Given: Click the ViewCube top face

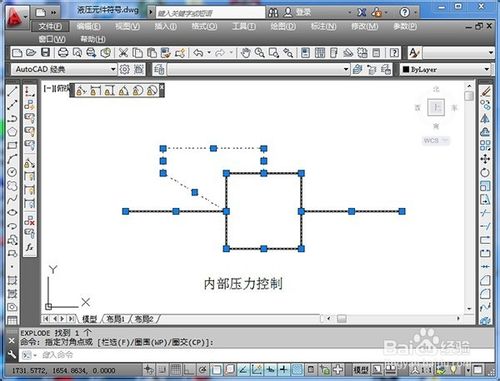Looking at the screenshot, I should pos(436,107).
